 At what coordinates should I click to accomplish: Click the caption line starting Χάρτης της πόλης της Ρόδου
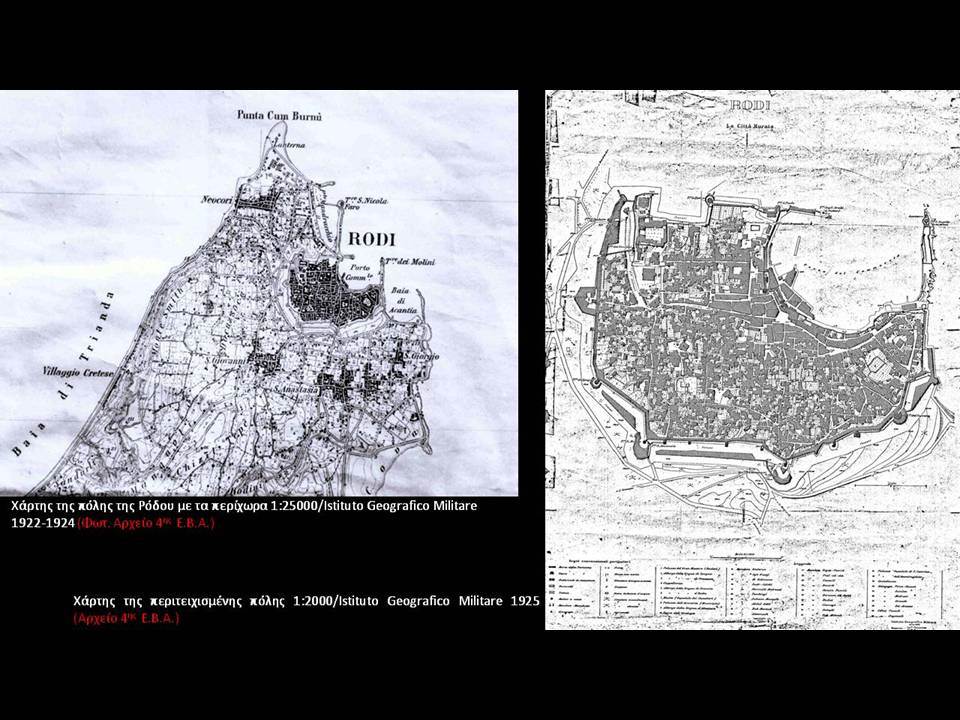click(244, 506)
